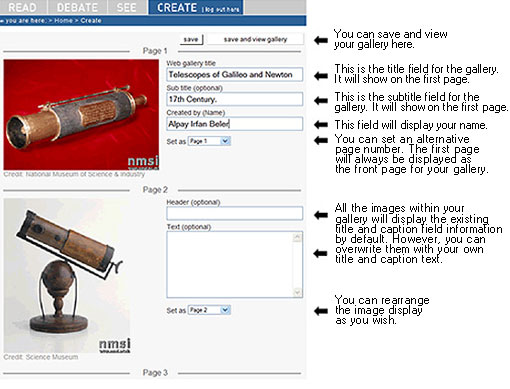The height and width of the screenshot is (389, 510).
Task: Open the READ tab
Action: [23, 7]
